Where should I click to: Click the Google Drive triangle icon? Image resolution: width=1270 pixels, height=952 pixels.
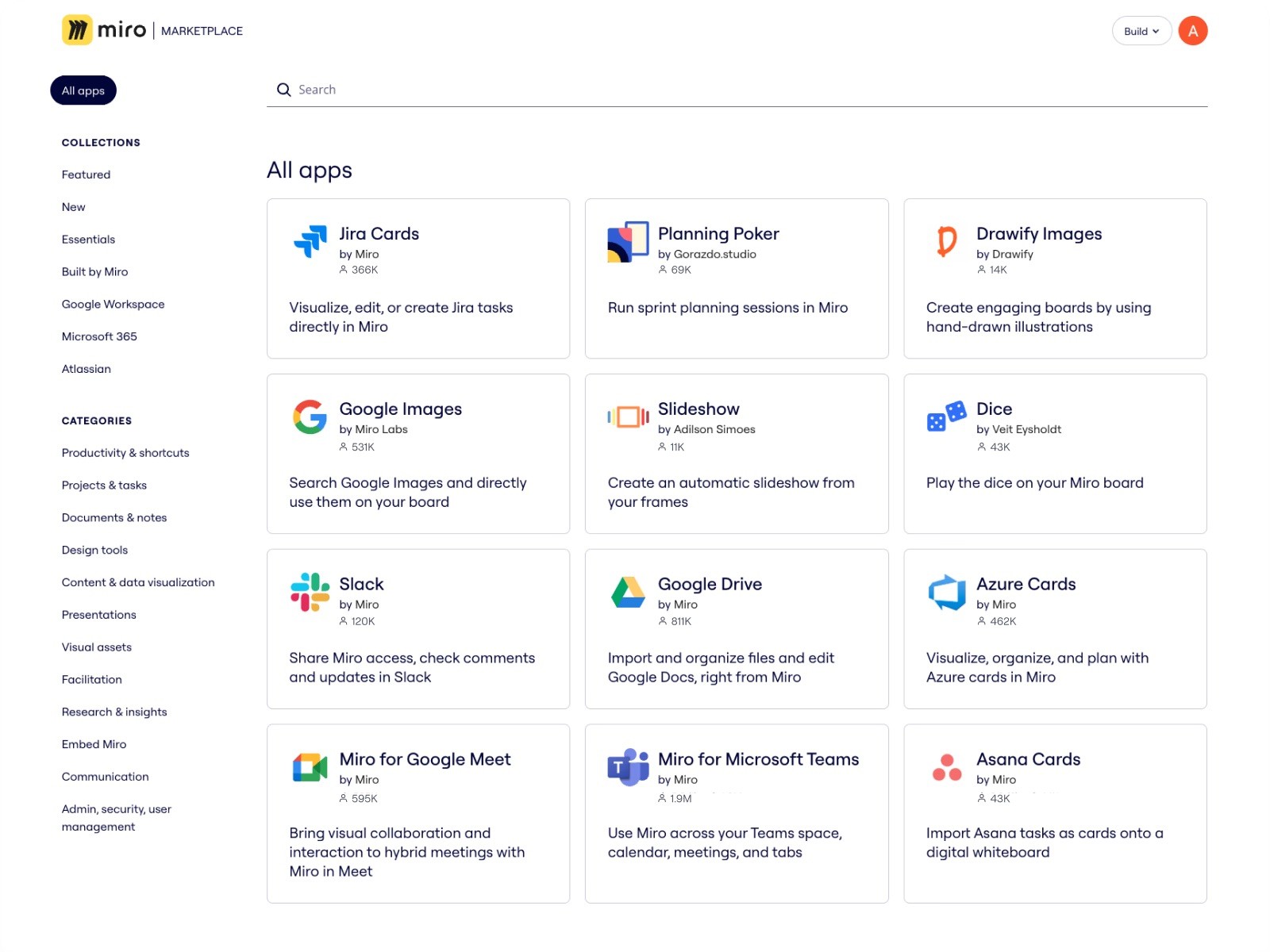pyautogui.click(x=628, y=592)
